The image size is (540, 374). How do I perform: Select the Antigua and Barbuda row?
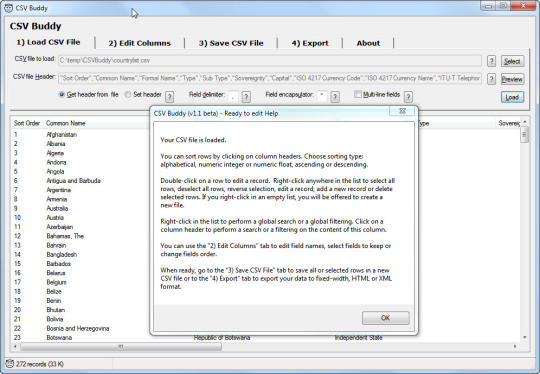73,180
